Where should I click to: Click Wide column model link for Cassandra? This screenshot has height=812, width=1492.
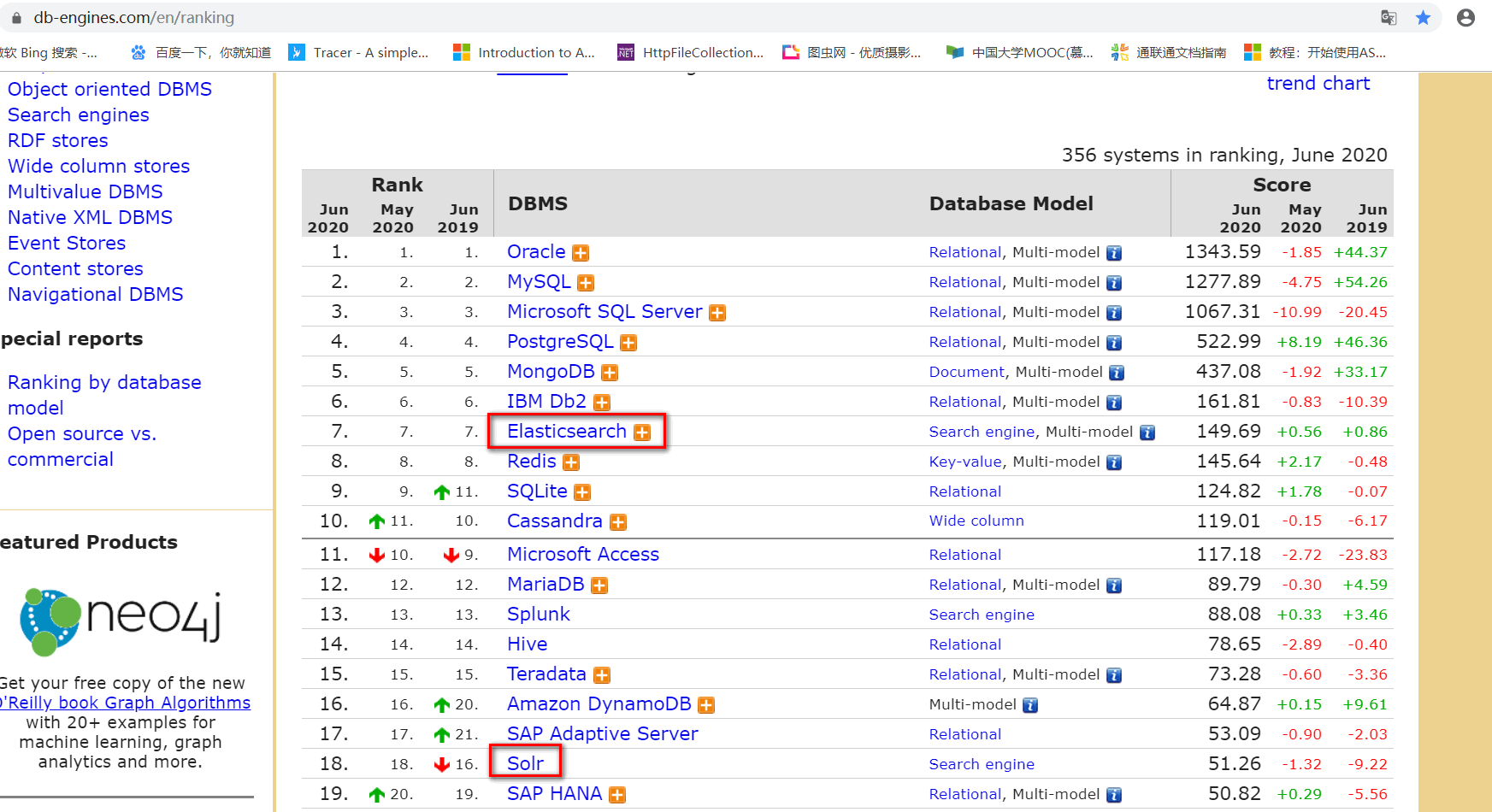coord(976,521)
